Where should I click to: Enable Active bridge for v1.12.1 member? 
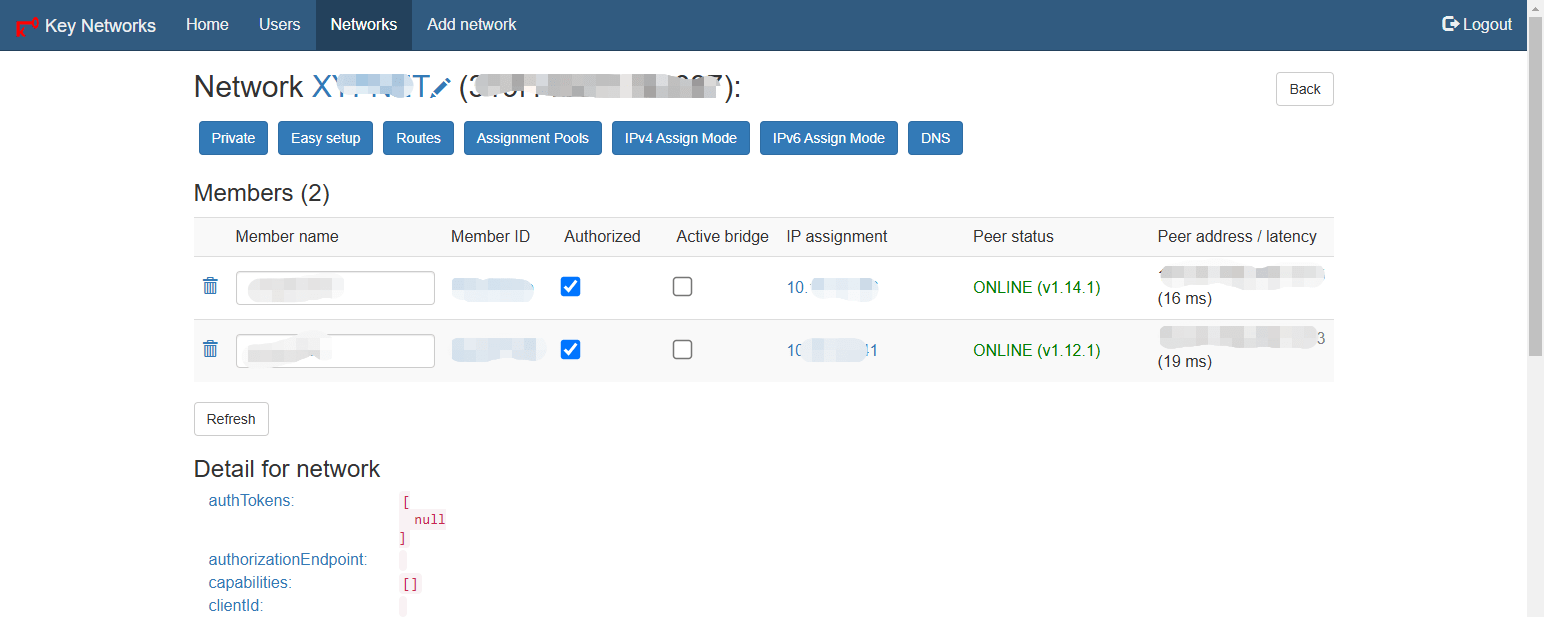pos(682,350)
